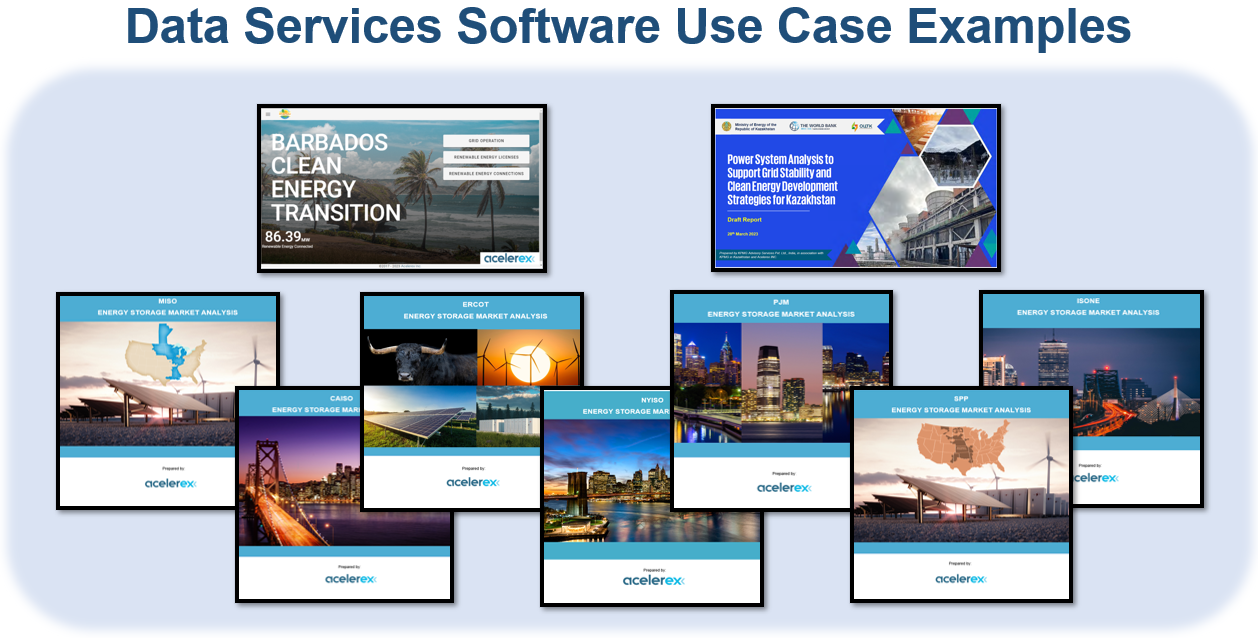Image resolution: width=1258 pixels, height=638 pixels.
Task: Click the Ministry of Energy Kazakhstan emblem
Action: point(726,126)
